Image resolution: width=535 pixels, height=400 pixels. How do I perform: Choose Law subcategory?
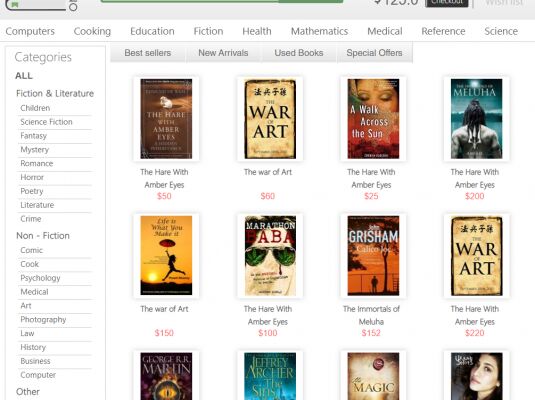pos(27,333)
